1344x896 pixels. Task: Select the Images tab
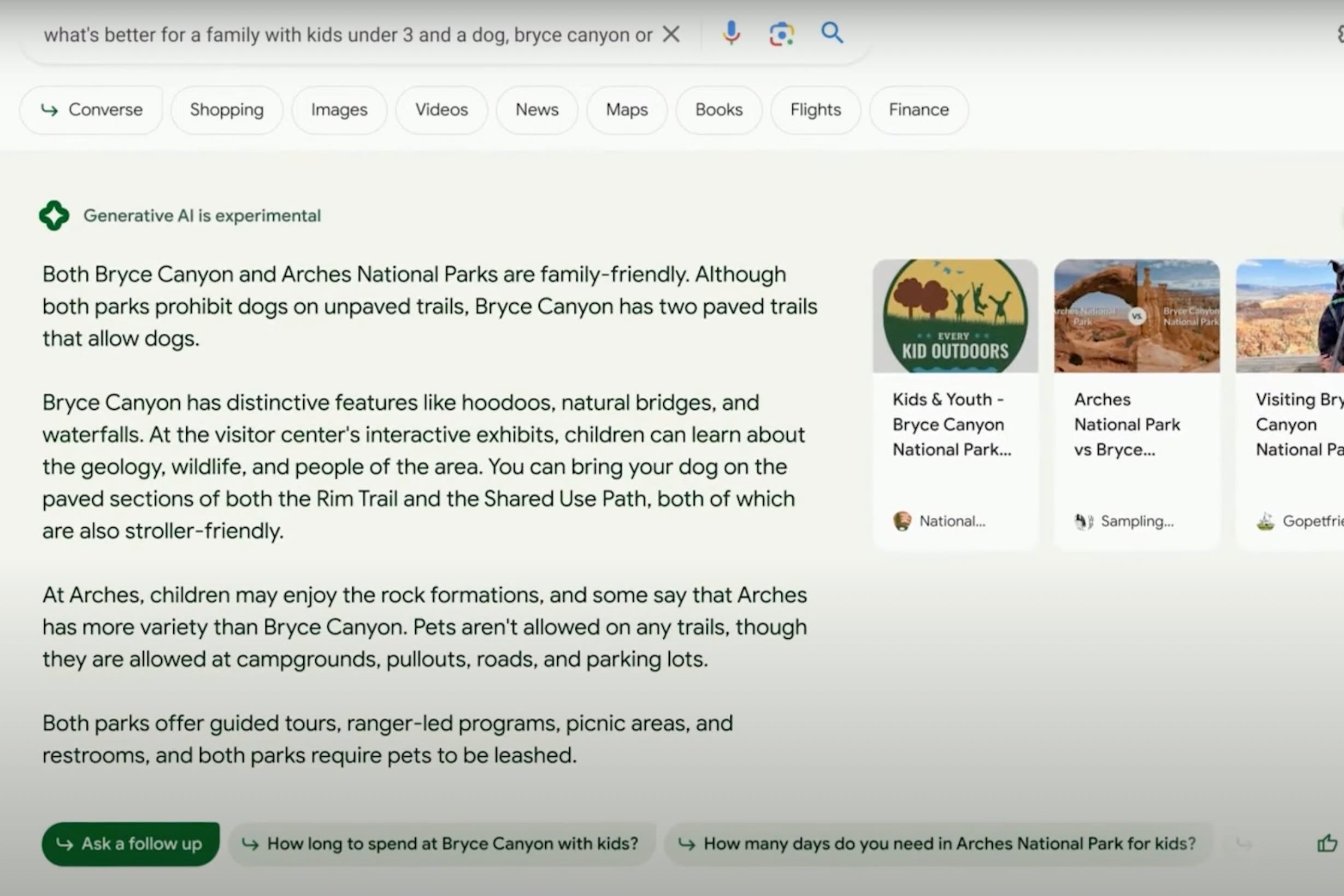[x=339, y=109]
